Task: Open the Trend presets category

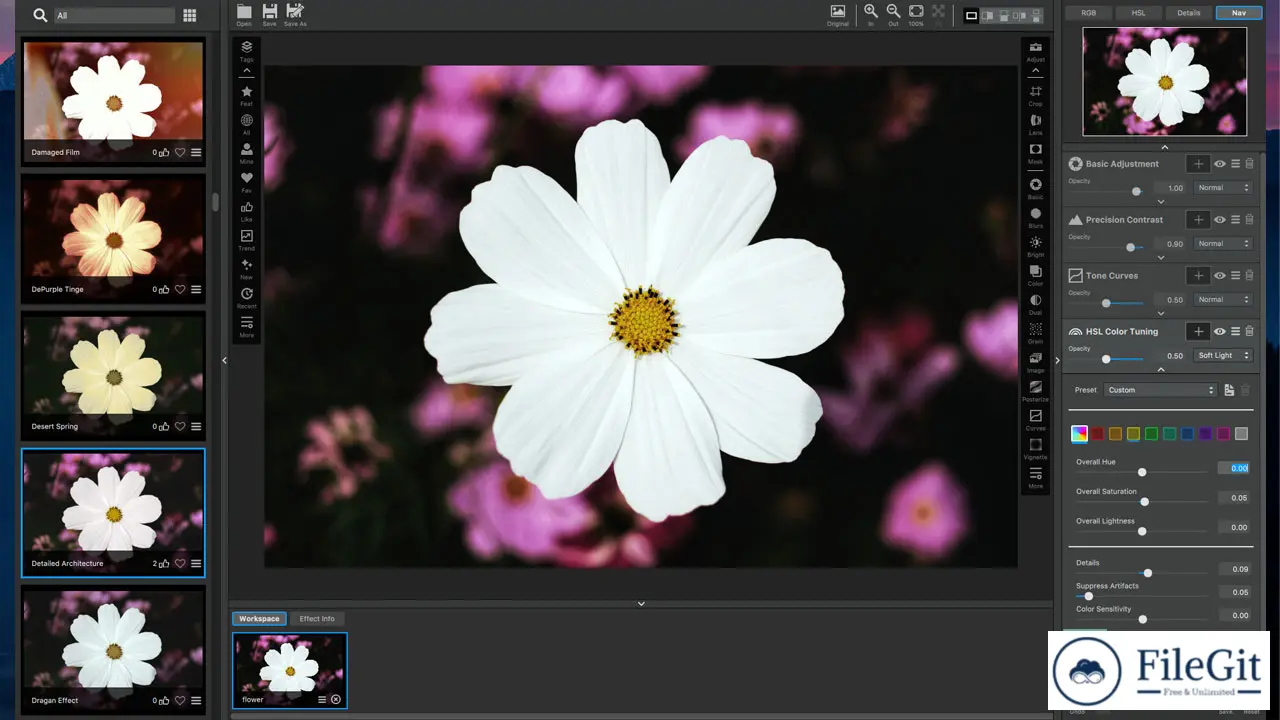Action: 246,240
